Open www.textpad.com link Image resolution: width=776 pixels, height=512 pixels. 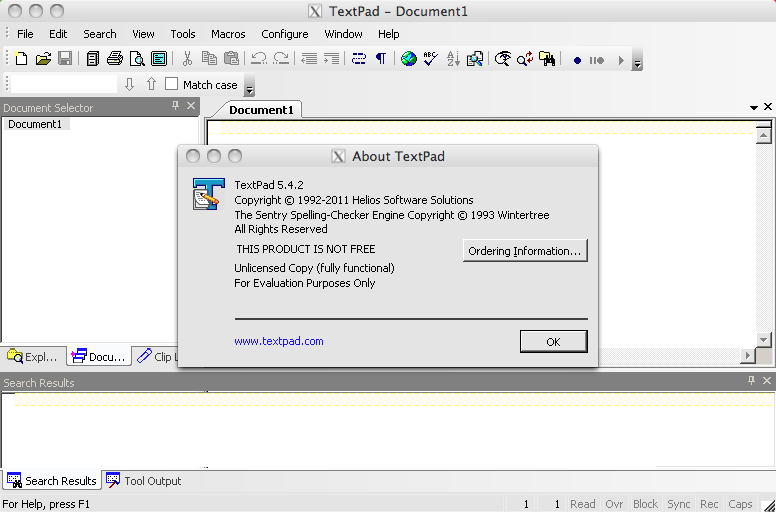(279, 341)
